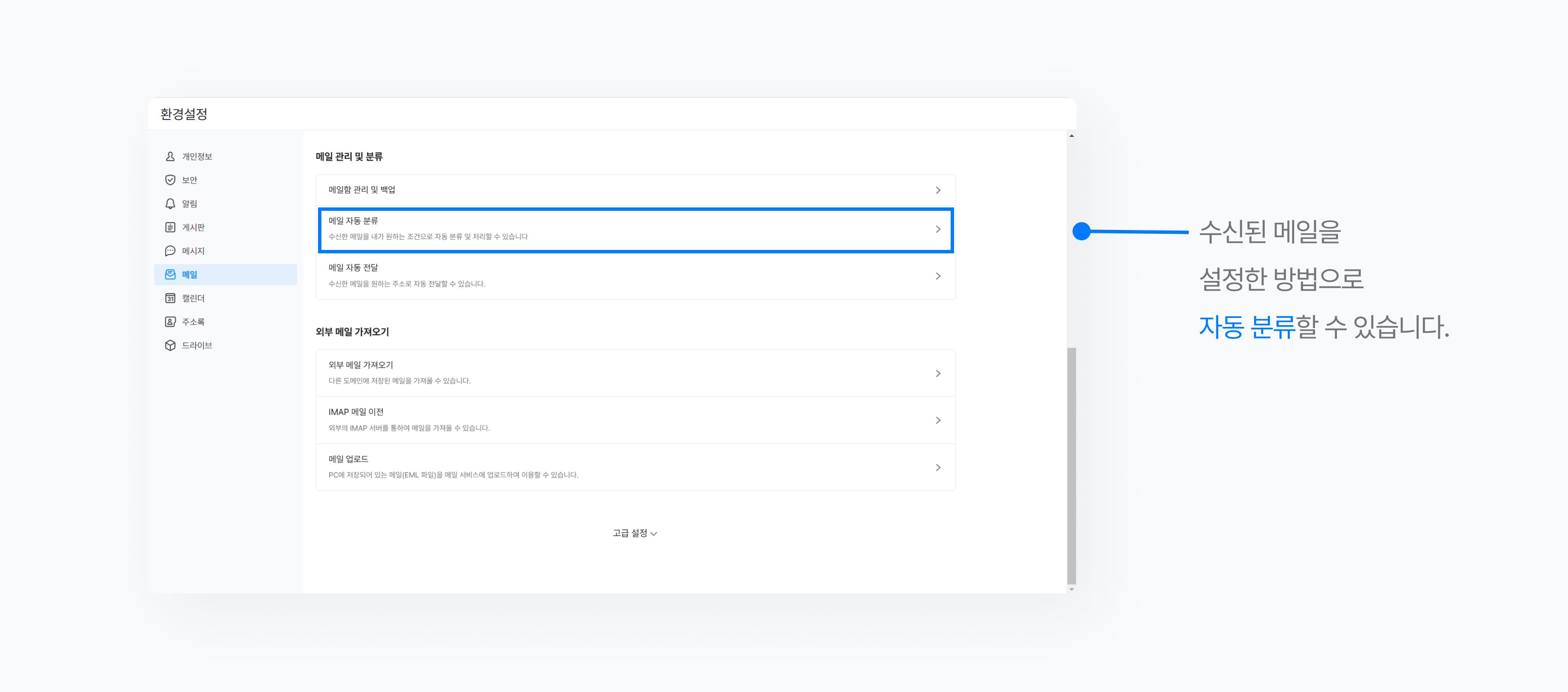Open 외부 메일 가져오기 settings row

tap(635, 373)
